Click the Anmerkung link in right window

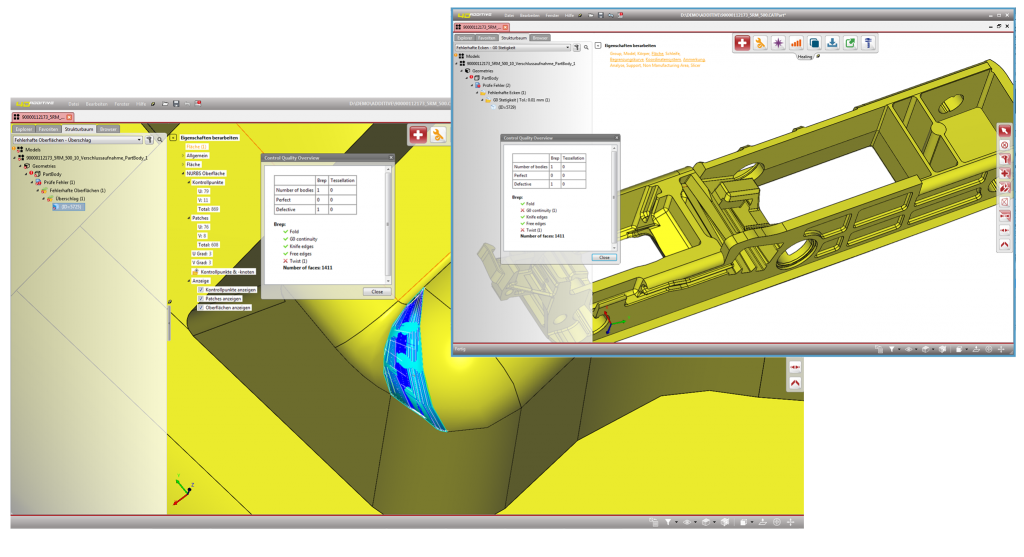[x=694, y=59]
